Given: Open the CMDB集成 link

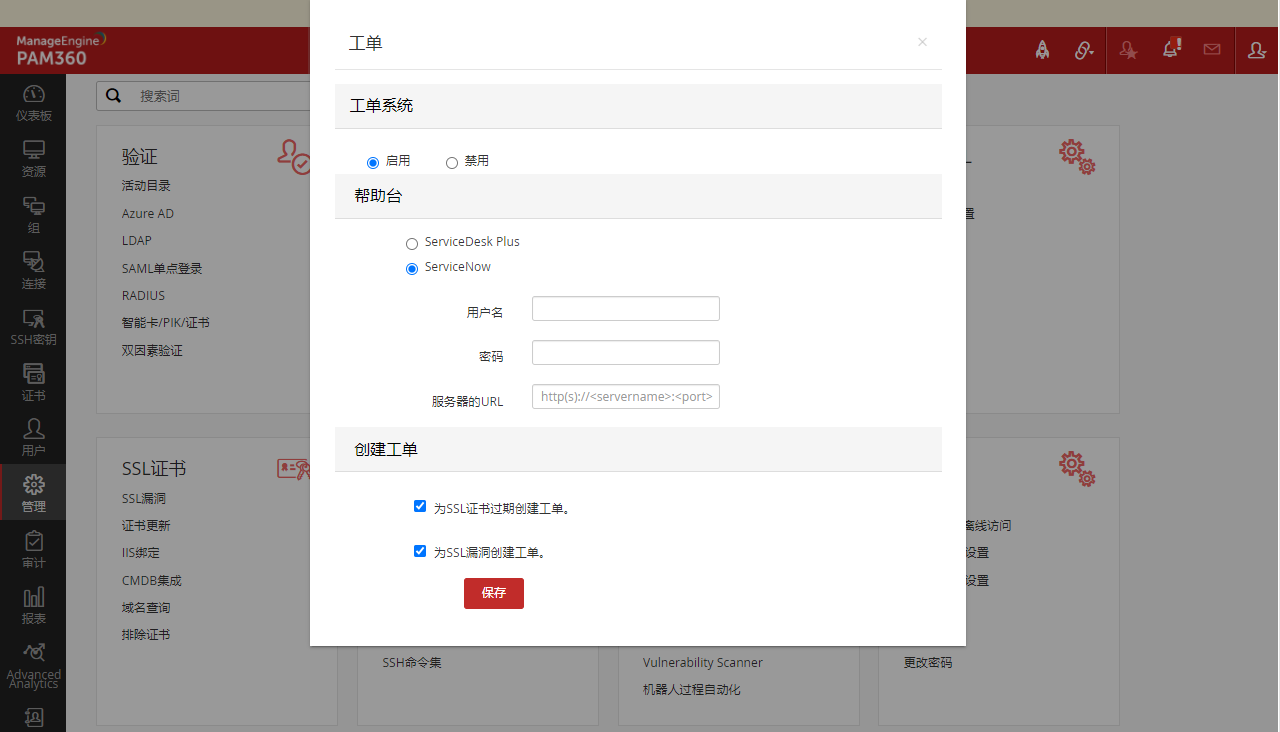Looking at the screenshot, I should click(152, 580).
